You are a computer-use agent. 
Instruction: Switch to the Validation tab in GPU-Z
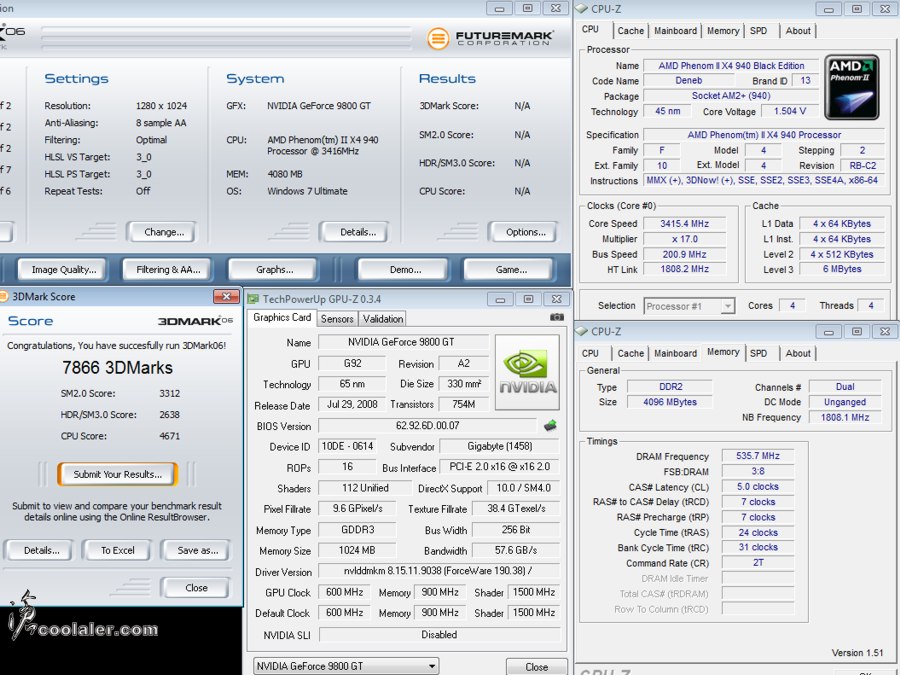(x=383, y=319)
